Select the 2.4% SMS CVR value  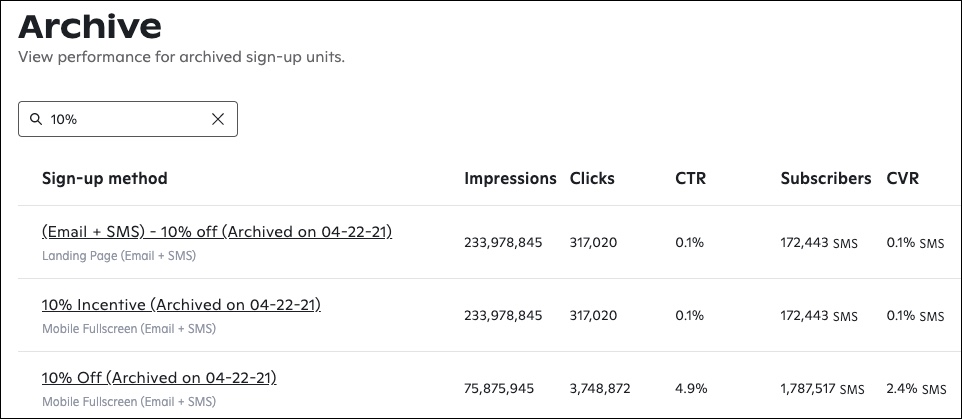point(915,388)
